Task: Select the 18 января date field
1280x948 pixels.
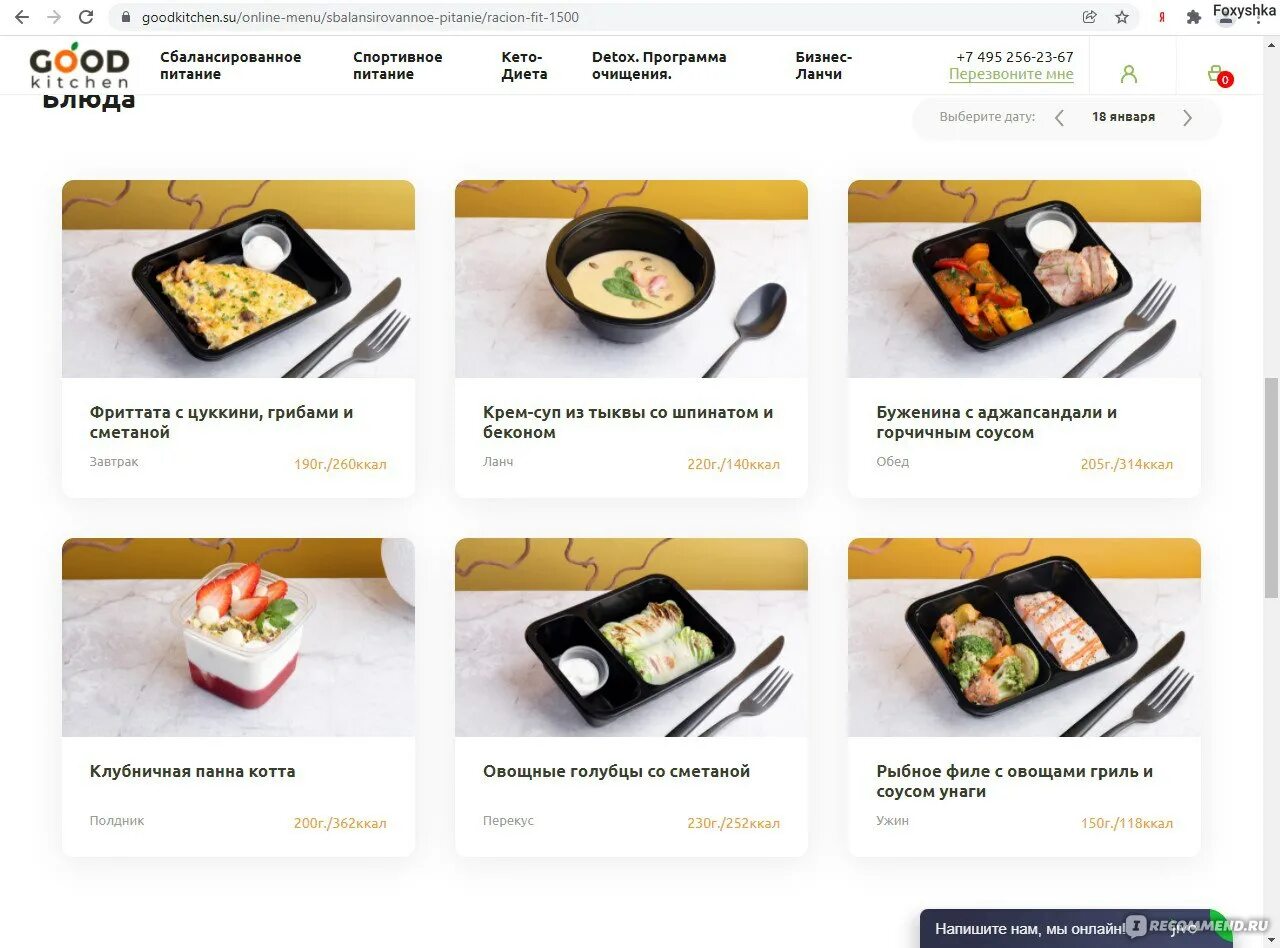Action: click(1123, 117)
